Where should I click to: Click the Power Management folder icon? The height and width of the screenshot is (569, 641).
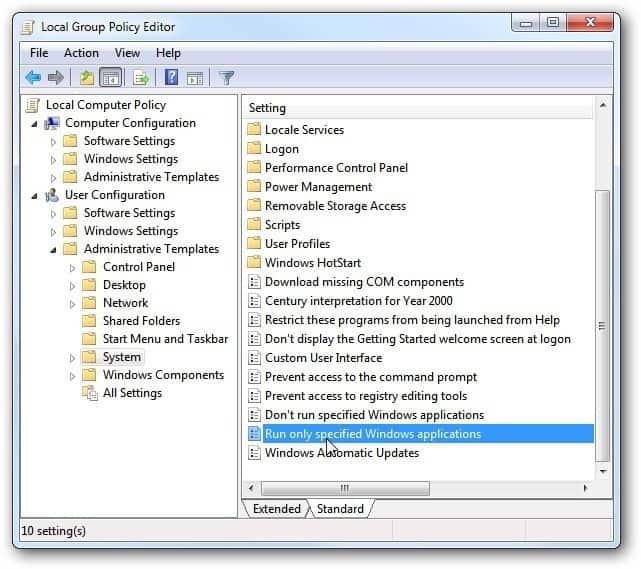point(254,186)
